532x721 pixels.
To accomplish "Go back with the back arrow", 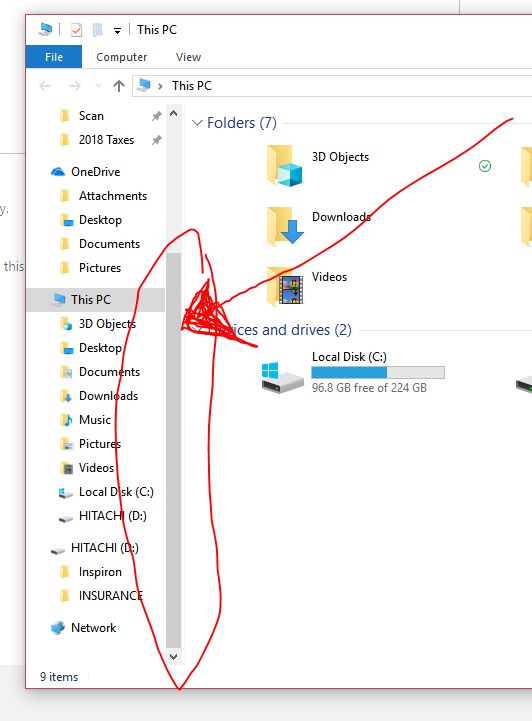I will point(45,86).
